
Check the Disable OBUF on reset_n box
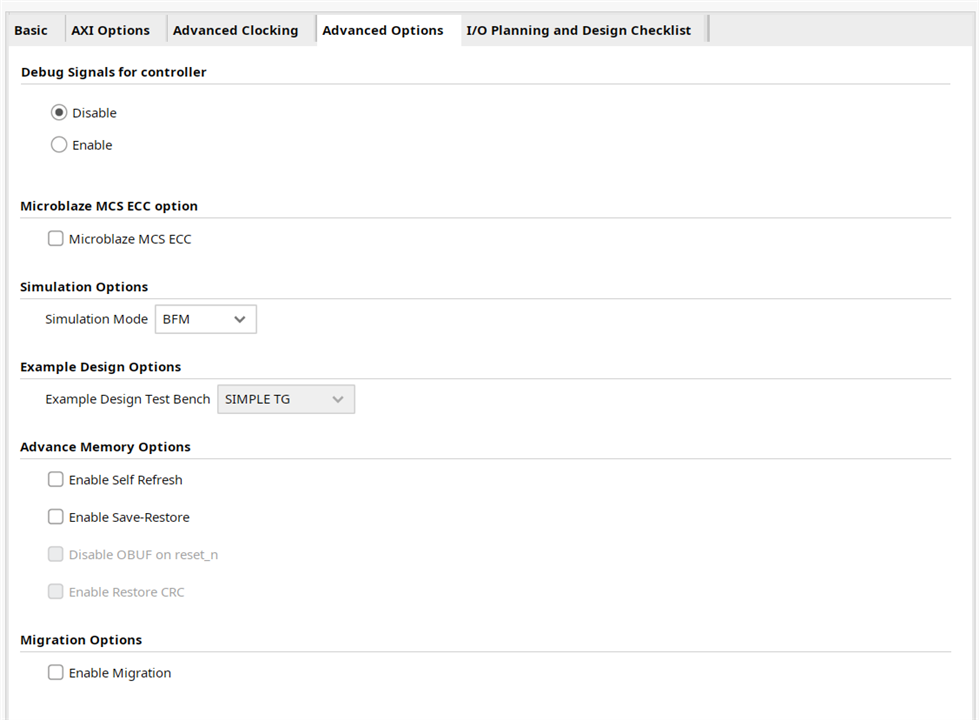(x=56, y=555)
